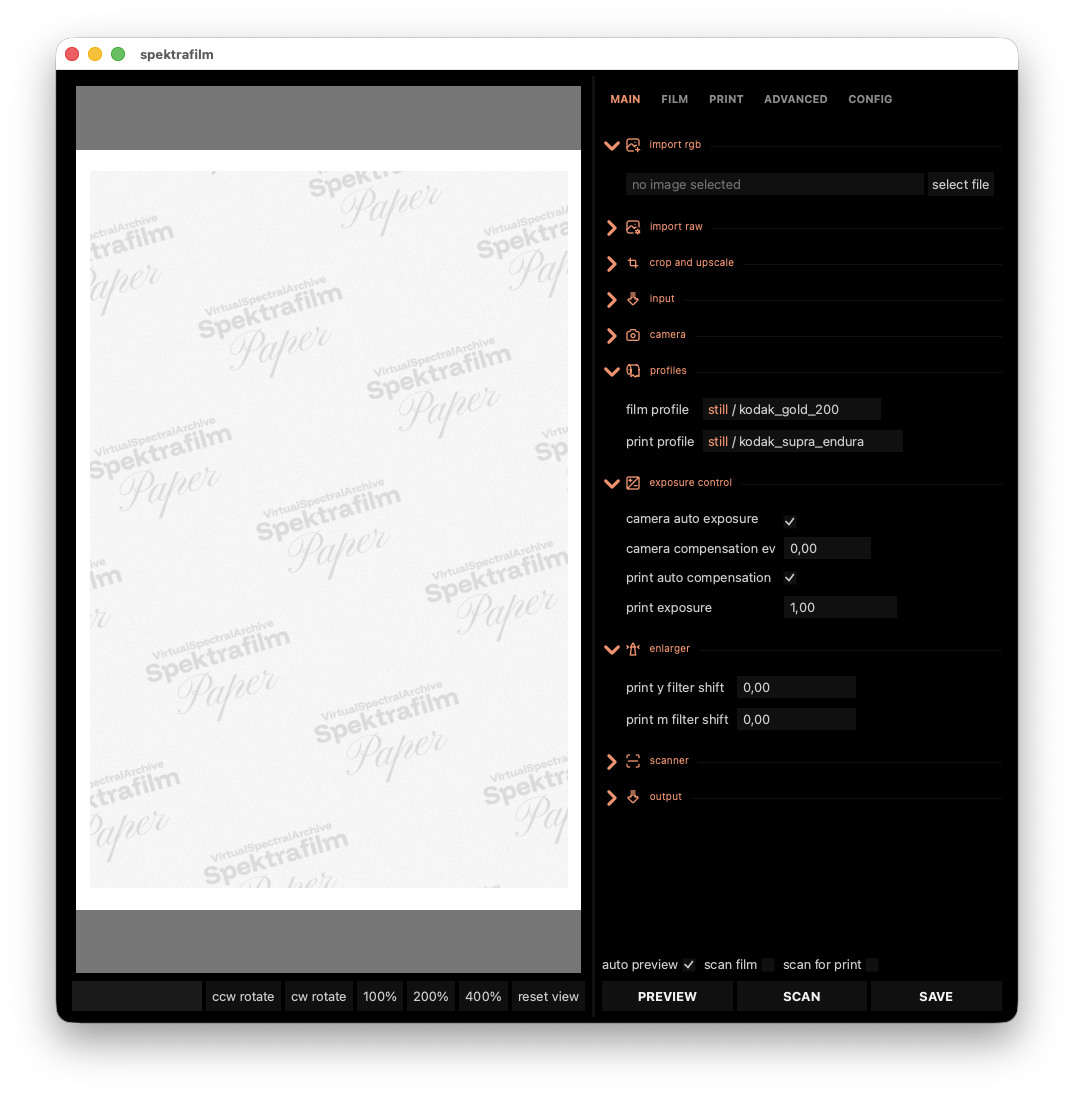1074x1097 pixels.
Task: Set zoom to 200%
Action: [x=430, y=996]
